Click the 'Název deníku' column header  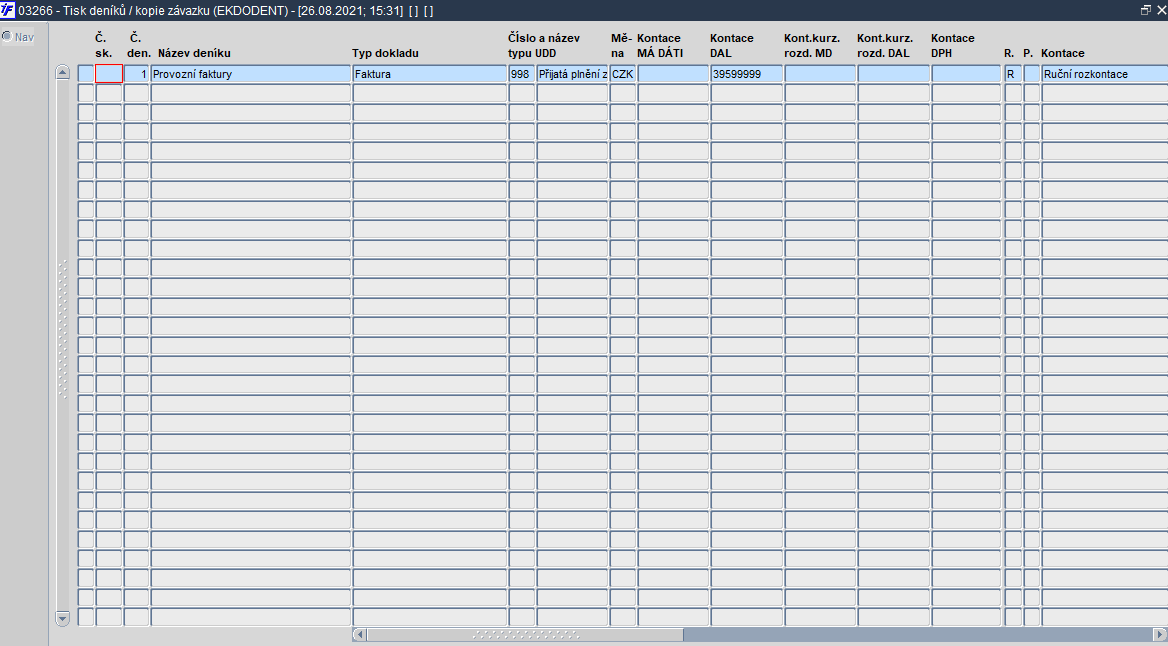click(x=194, y=53)
